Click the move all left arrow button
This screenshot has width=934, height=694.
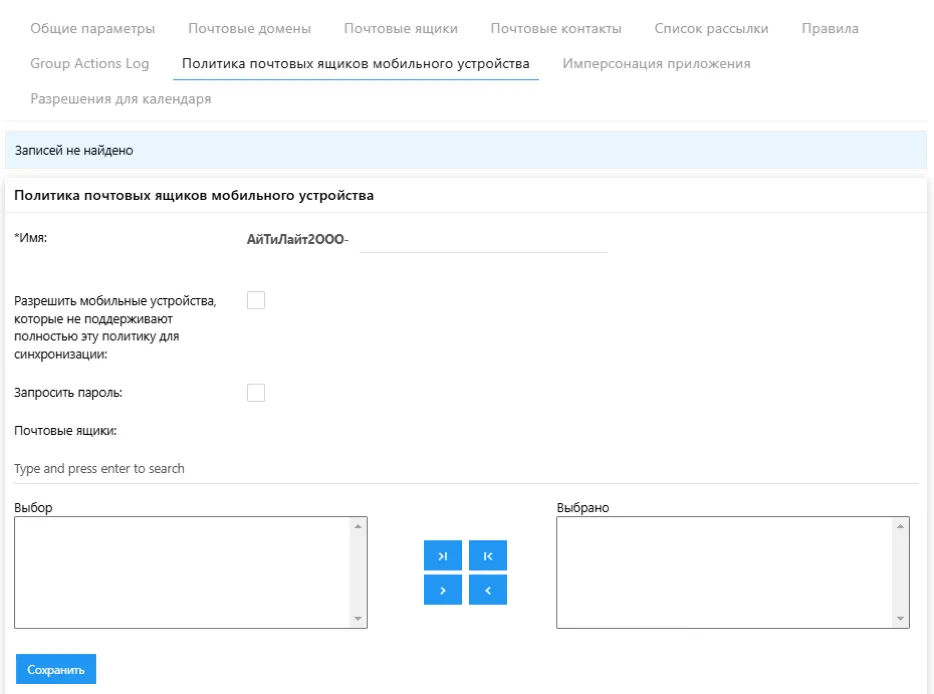(x=488, y=556)
